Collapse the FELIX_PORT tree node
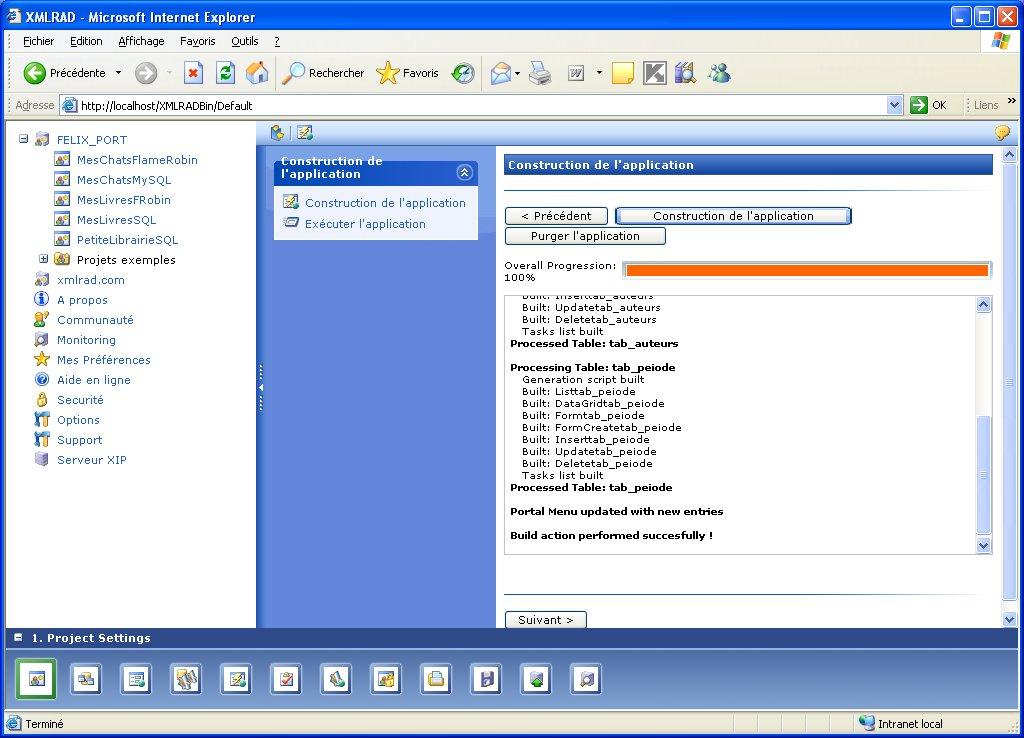Screen dimensions: 1024x738 (24, 140)
